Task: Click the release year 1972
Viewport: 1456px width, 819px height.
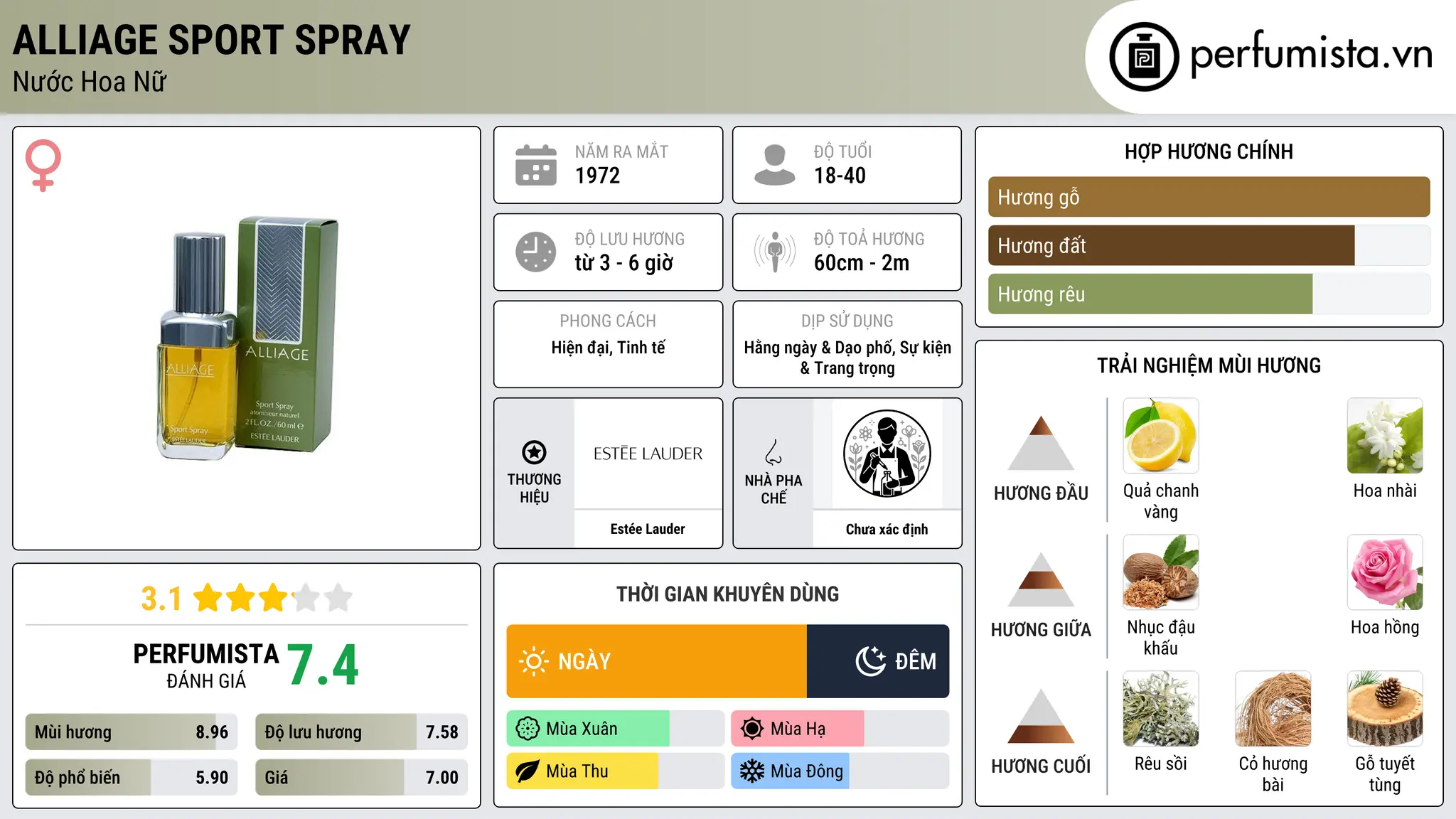Action: pyautogui.click(x=597, y=176)
